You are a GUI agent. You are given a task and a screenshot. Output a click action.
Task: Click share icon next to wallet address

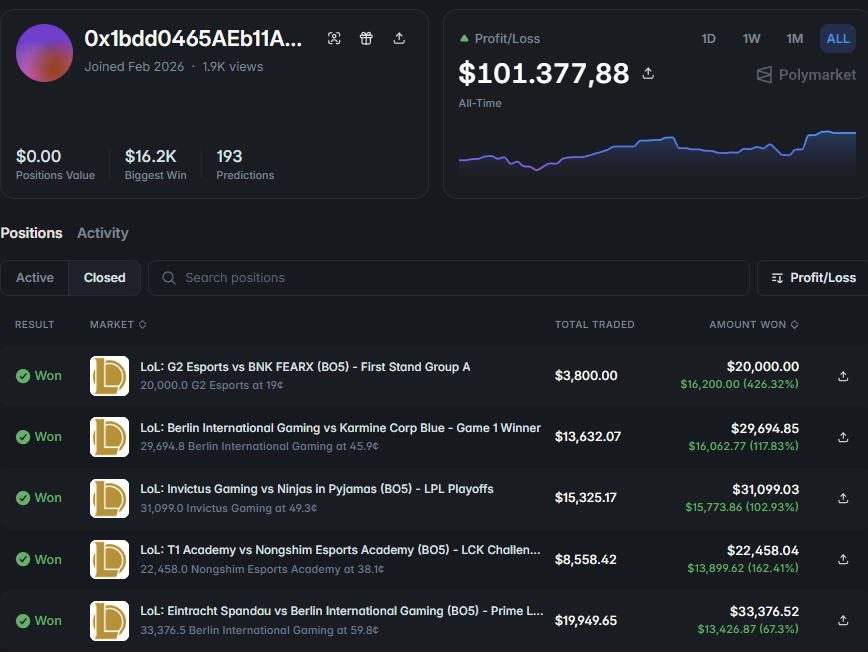pos(399,38)
